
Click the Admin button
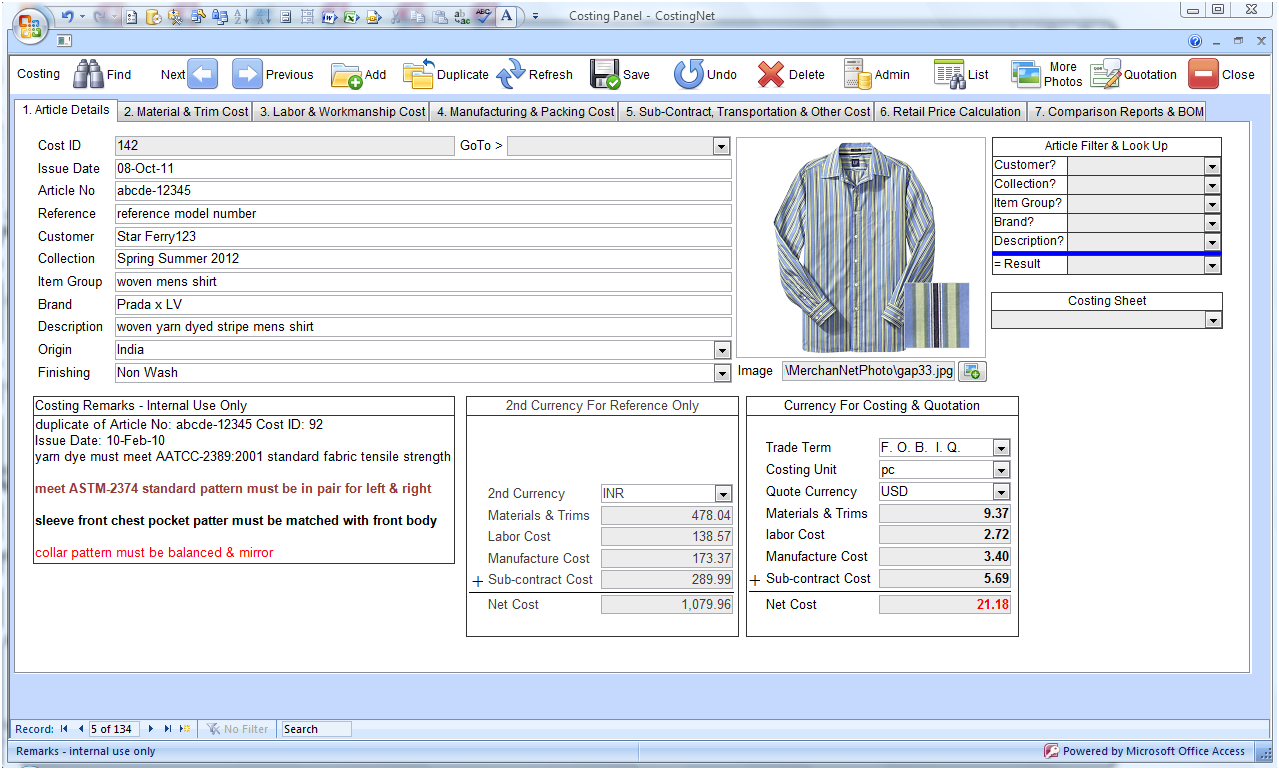pos(858,74)
